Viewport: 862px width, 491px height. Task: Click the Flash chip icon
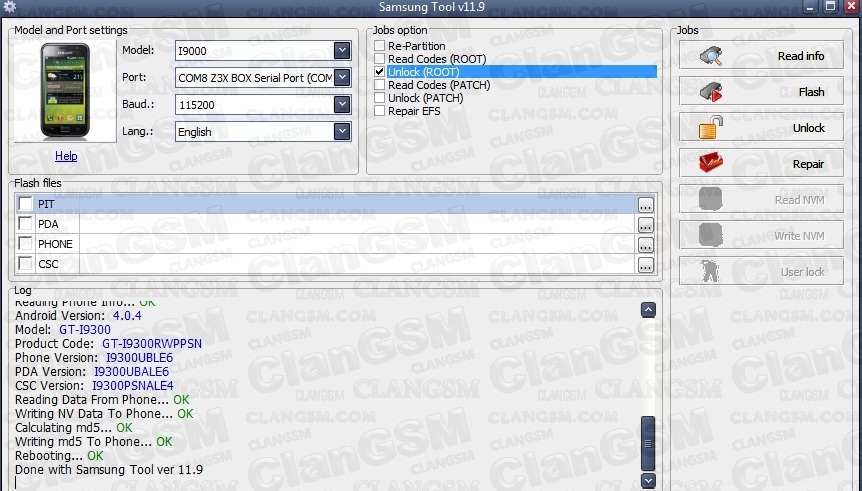tap(711, 92)
